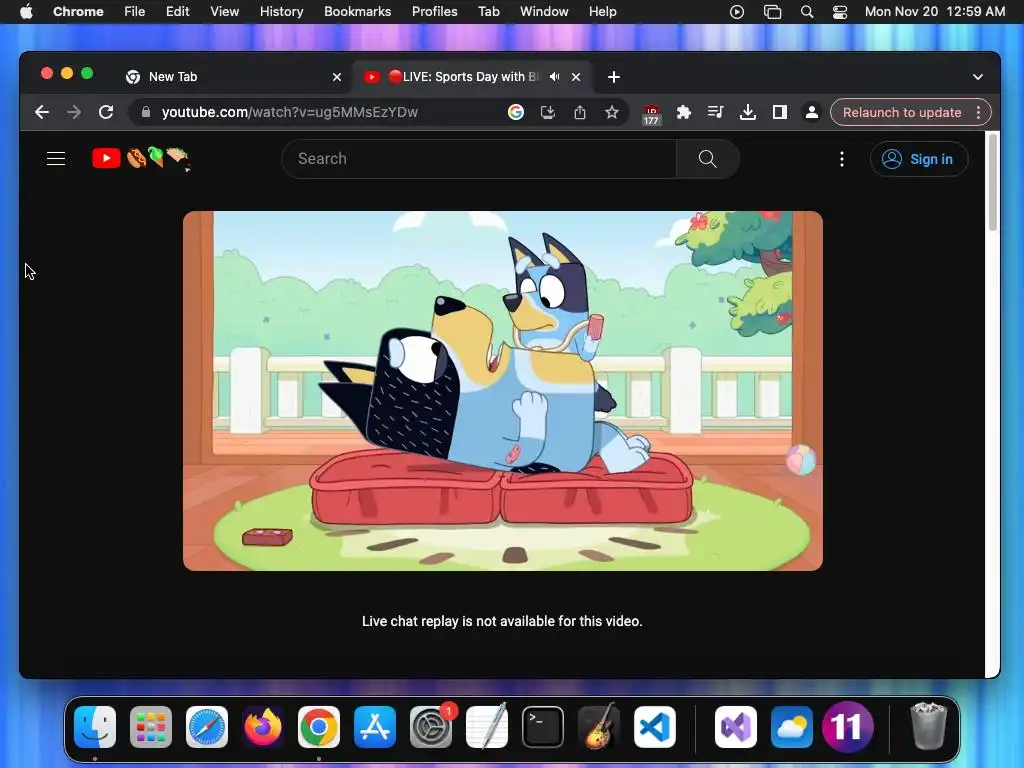The width and height of the screenshot is (1024, 768).
Task: Open GarageBand from the Dock
Action: tap(599, 727)
